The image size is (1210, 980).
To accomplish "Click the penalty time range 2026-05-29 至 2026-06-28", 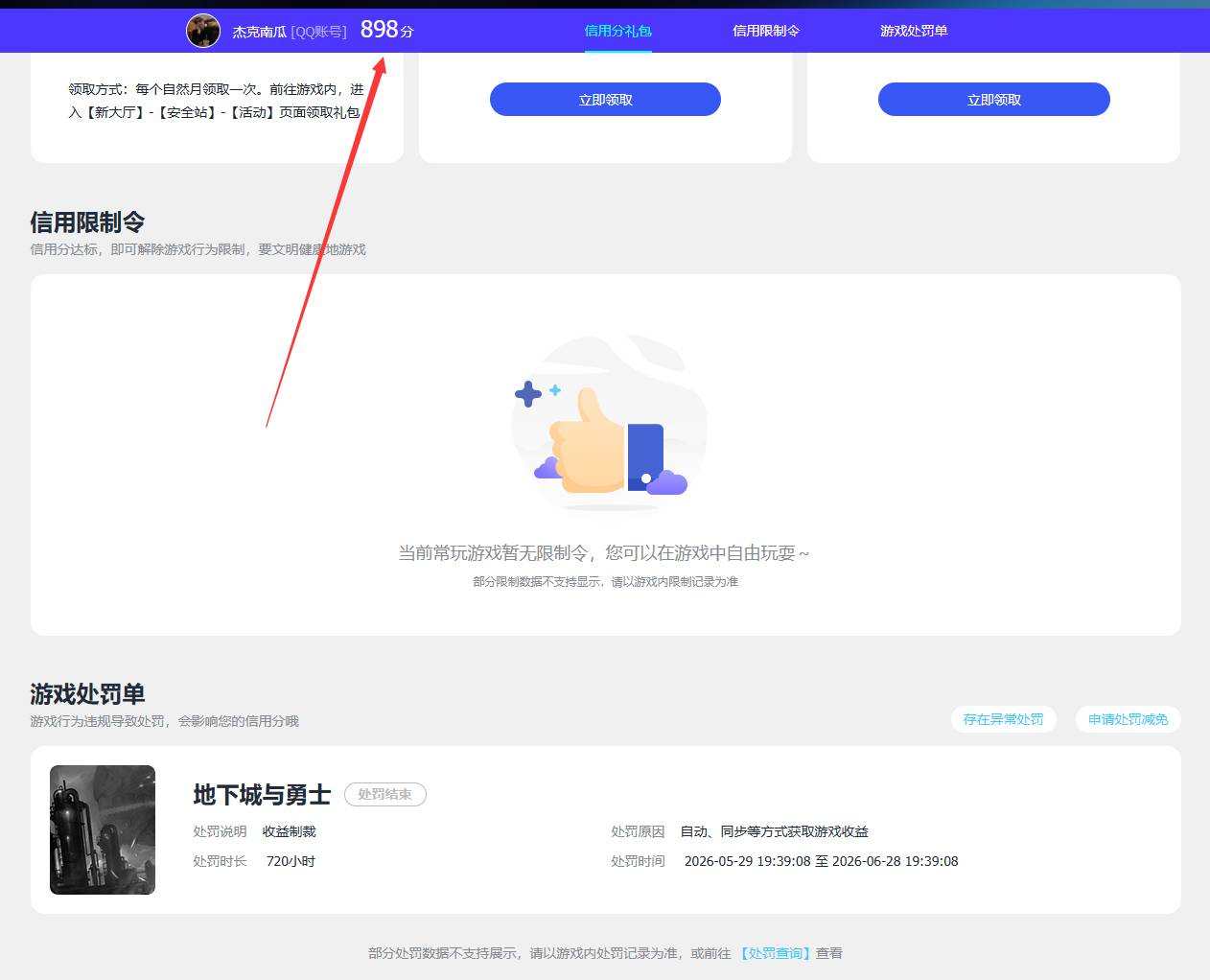I will click(x=822, y=861).
